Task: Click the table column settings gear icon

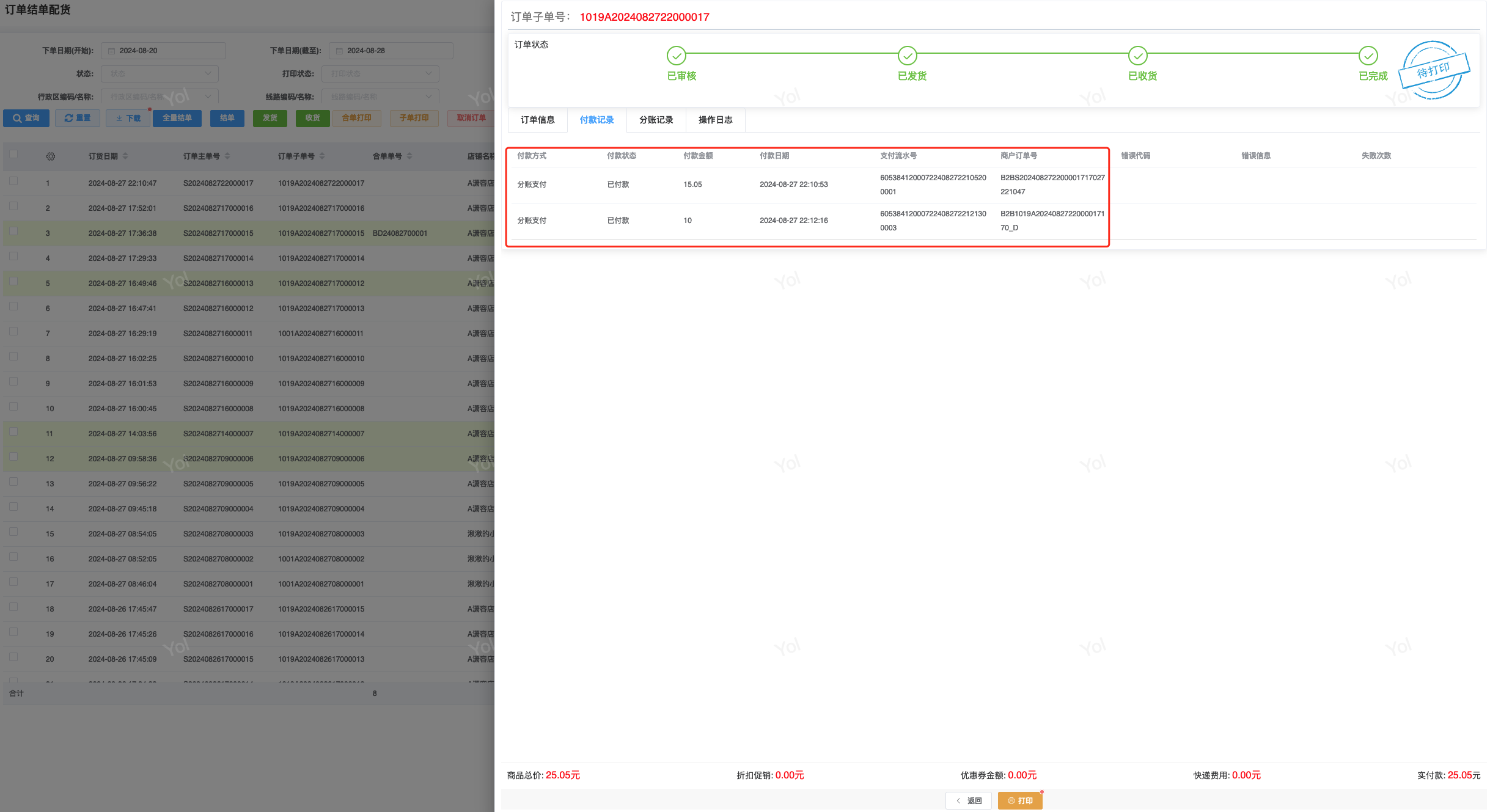Action: point(51,156)
